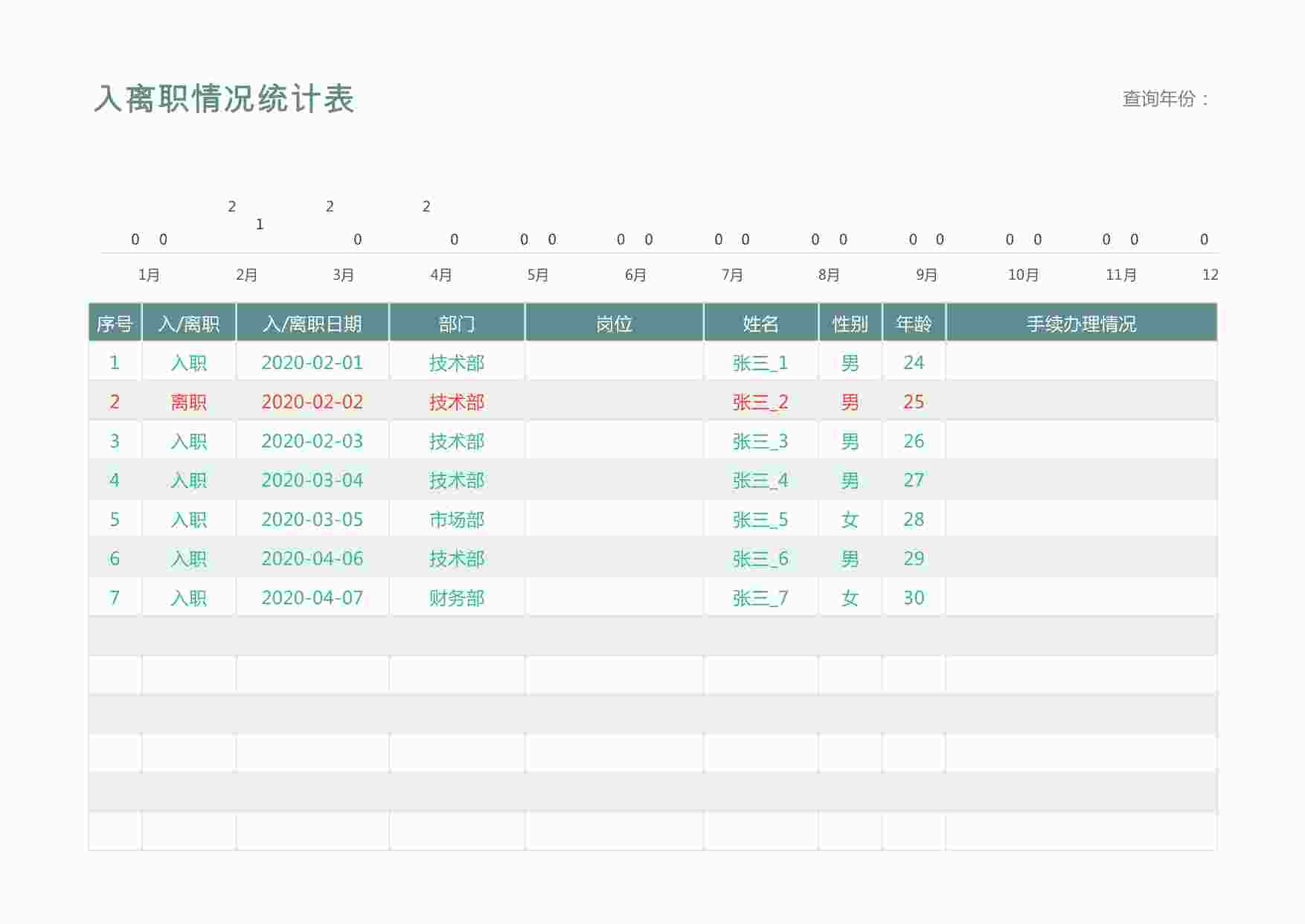The width and height of the screenshot is (1305, 924).
Task: Click the empty 岗位 cell for 张三_1
Action: pyautogui.click(x=615, y=362)
